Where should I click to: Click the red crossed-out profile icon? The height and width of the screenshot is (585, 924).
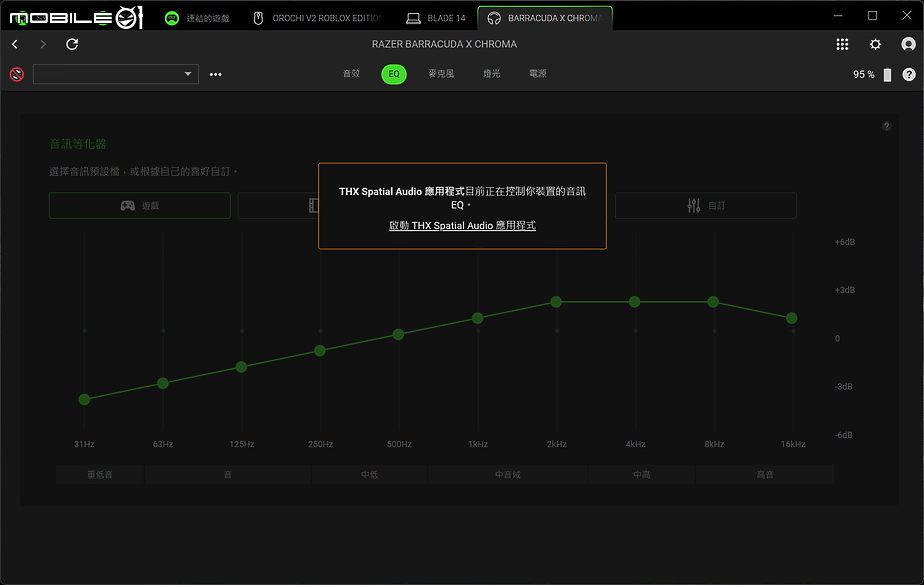pyautogui.click(x=16, y=74)
